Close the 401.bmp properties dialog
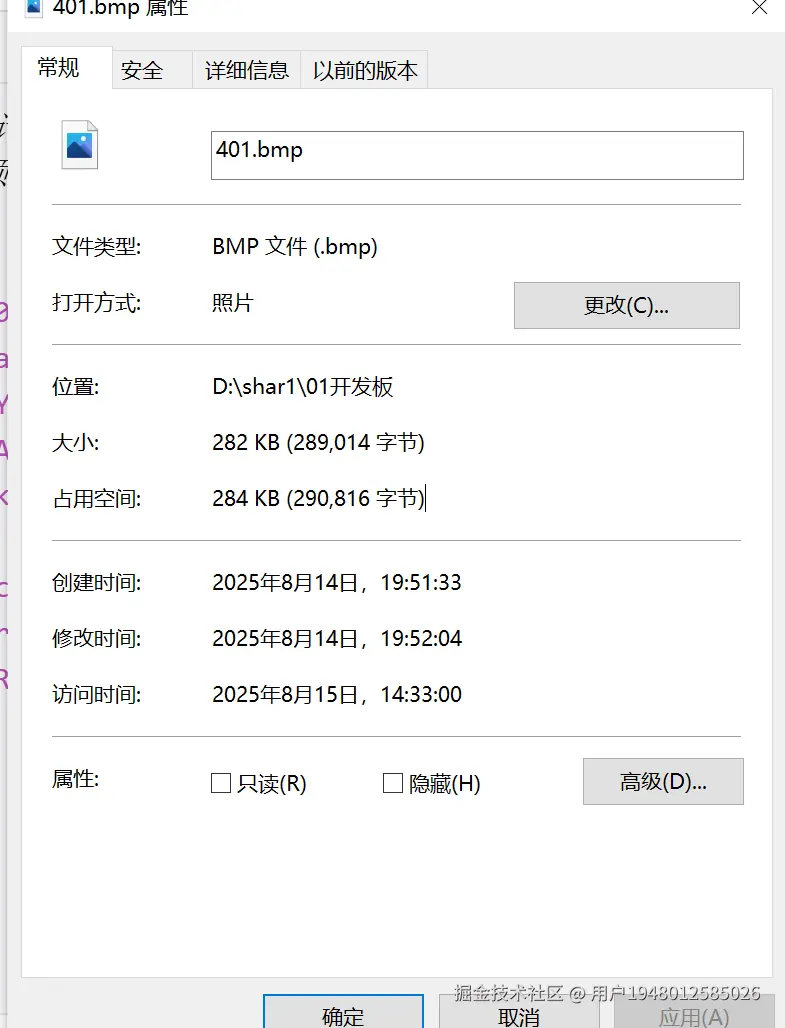The image size is (785, 1028). tap(759, 7)
